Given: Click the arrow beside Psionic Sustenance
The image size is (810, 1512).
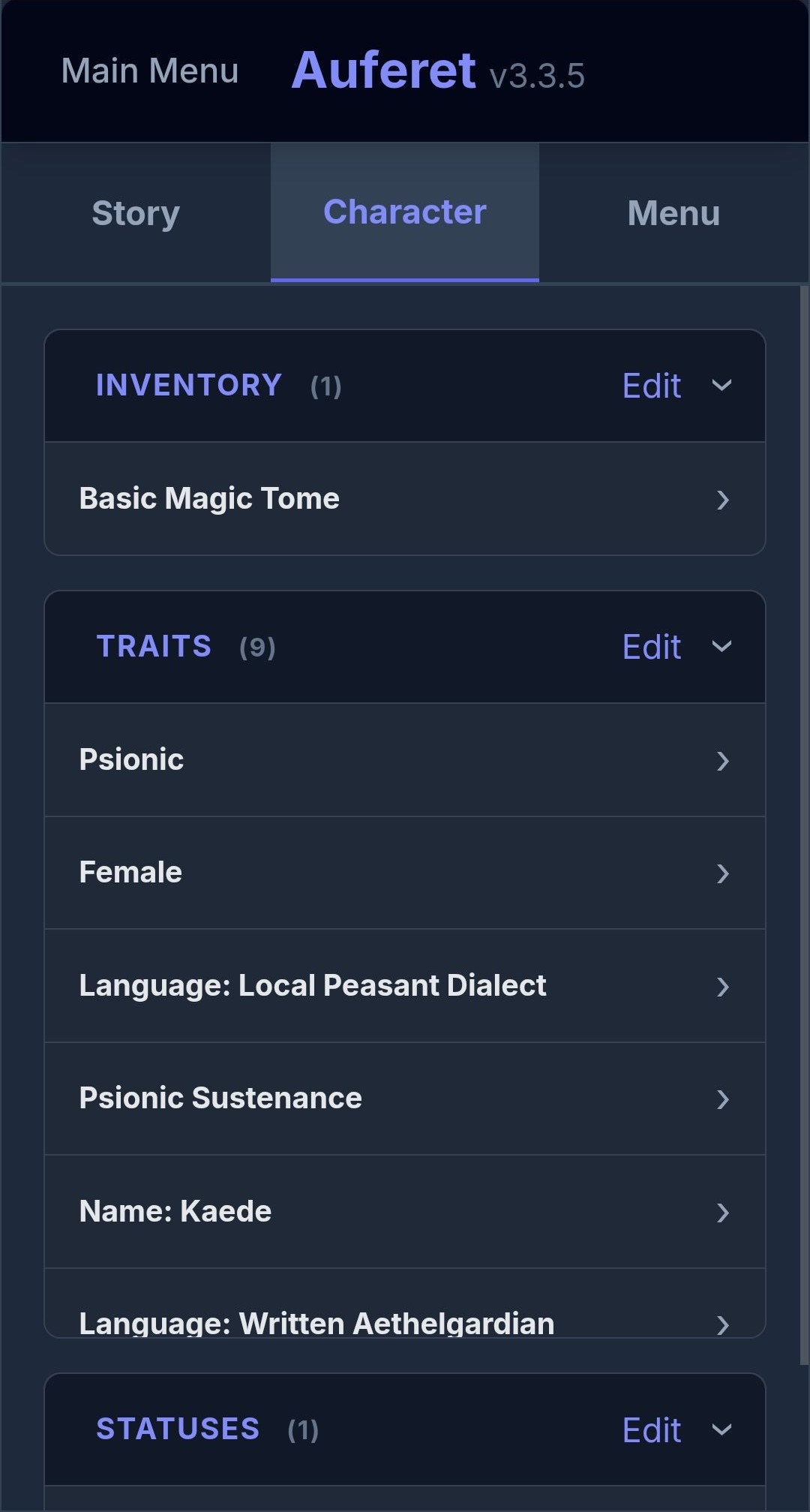Looking at the screenshot, I should pyautogui.click(x=722, y=1099).
